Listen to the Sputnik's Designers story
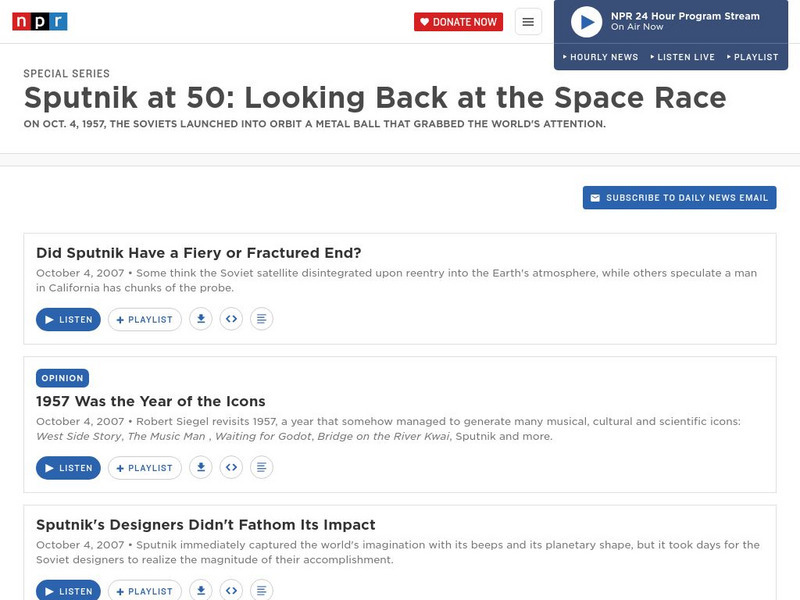This screenshot has height=600, width=800. (x=68, y=590)
